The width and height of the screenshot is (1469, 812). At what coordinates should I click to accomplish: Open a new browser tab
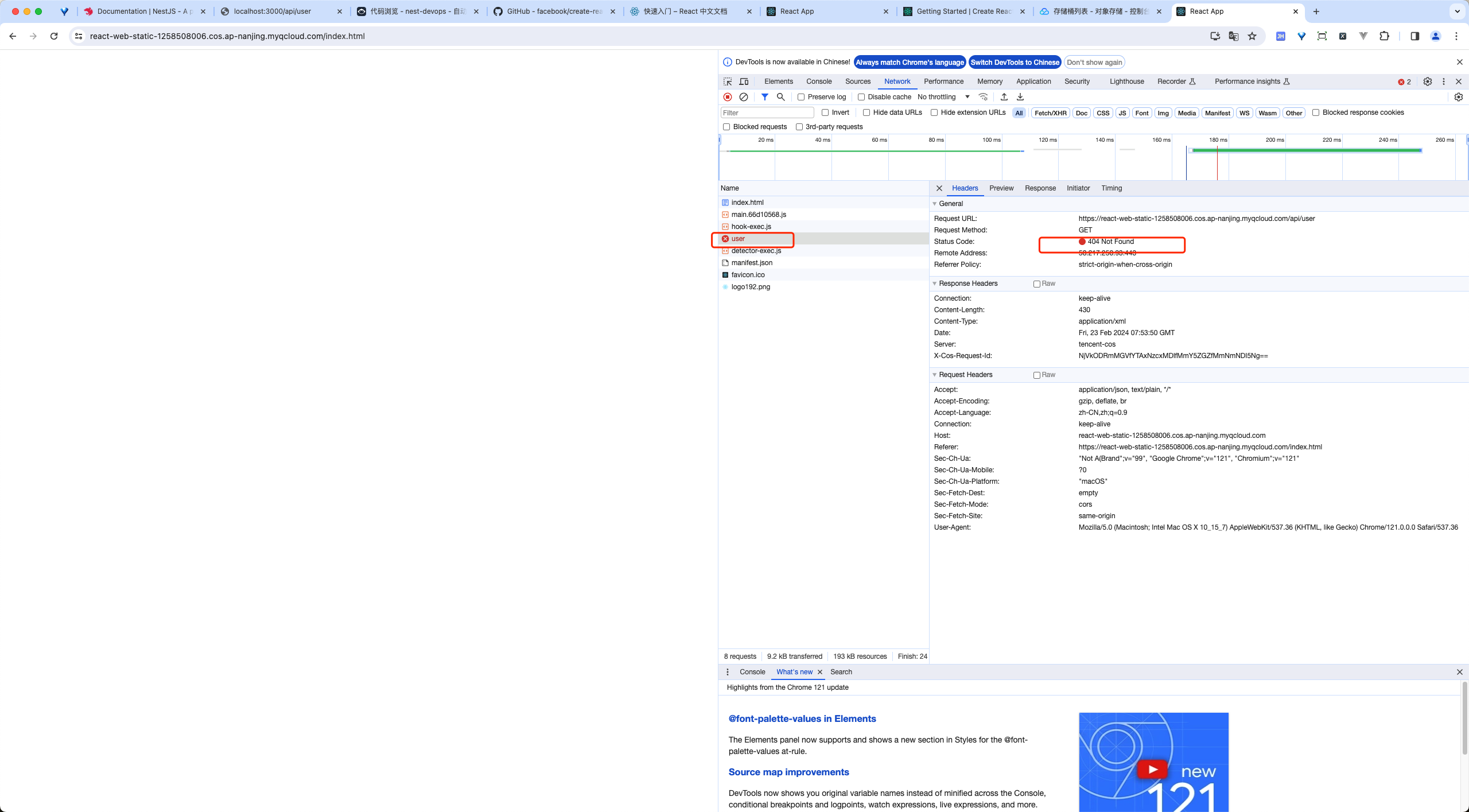[1316, 11]
